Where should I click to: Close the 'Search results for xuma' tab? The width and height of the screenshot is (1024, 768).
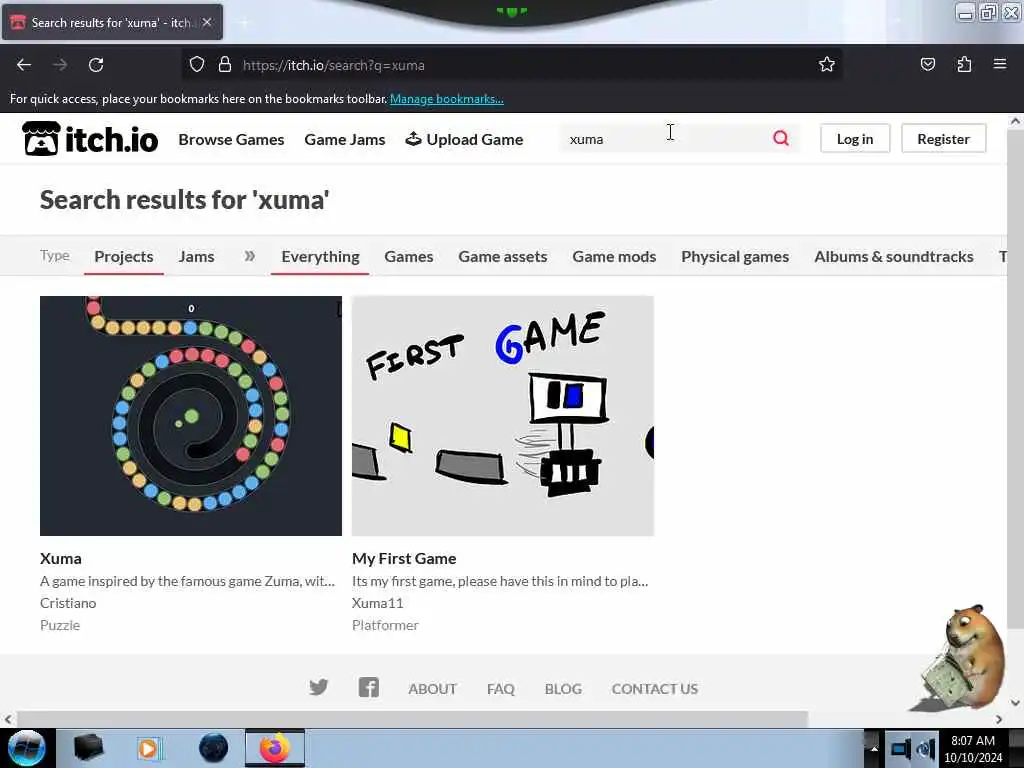pos(207,22)
